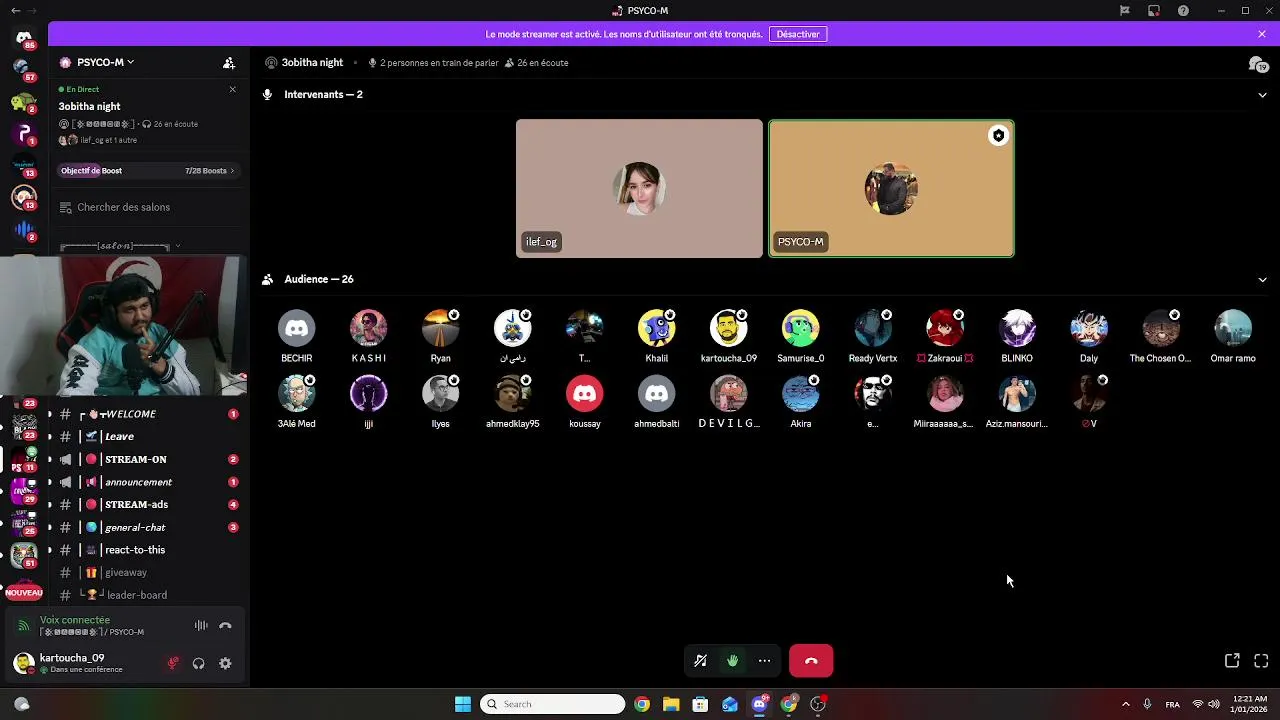Open File Explorer from the taskbar
The image size is (1280, 720).
[671, 704]
